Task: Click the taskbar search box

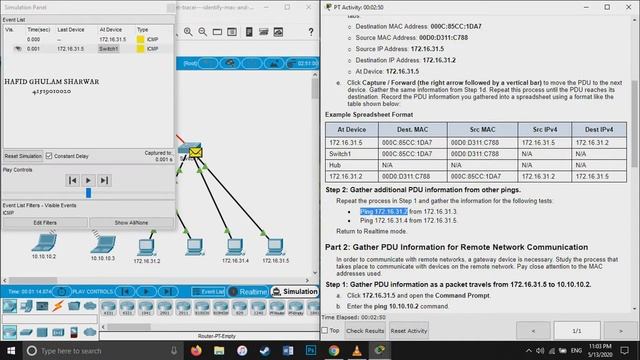Action: coord(102,351)
